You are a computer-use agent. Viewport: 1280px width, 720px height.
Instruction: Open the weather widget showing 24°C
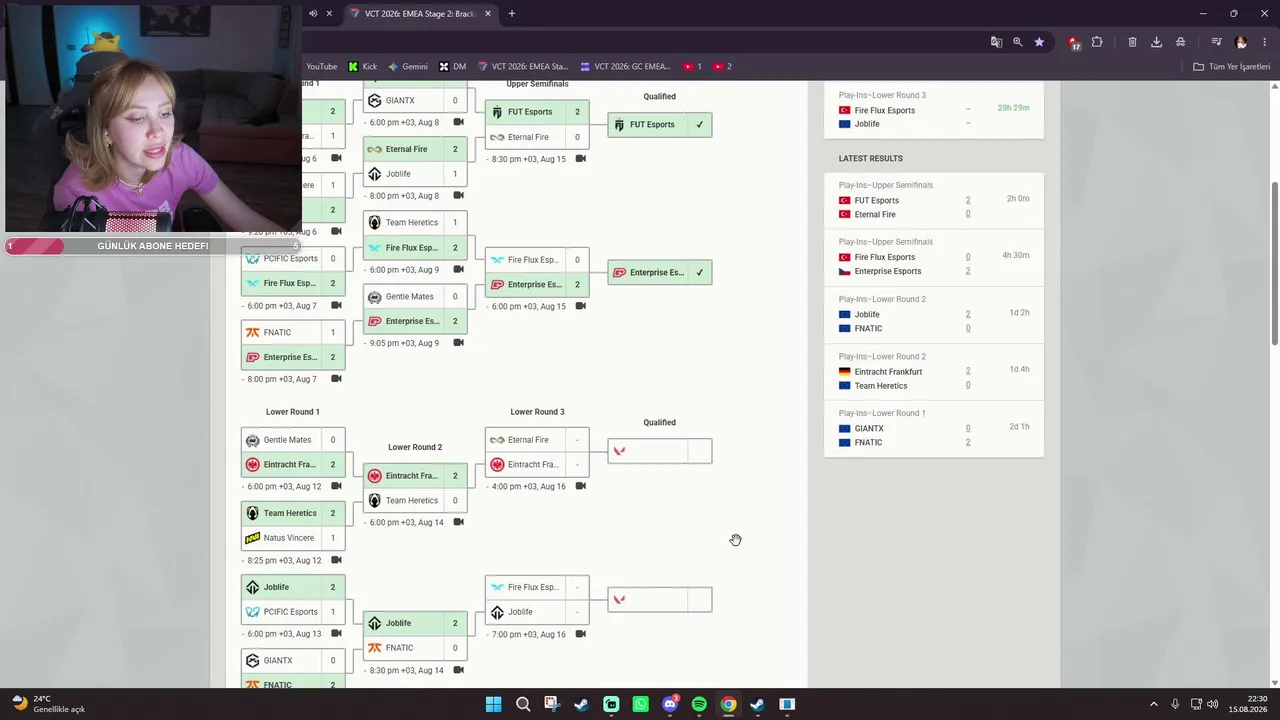coord(48,704)
